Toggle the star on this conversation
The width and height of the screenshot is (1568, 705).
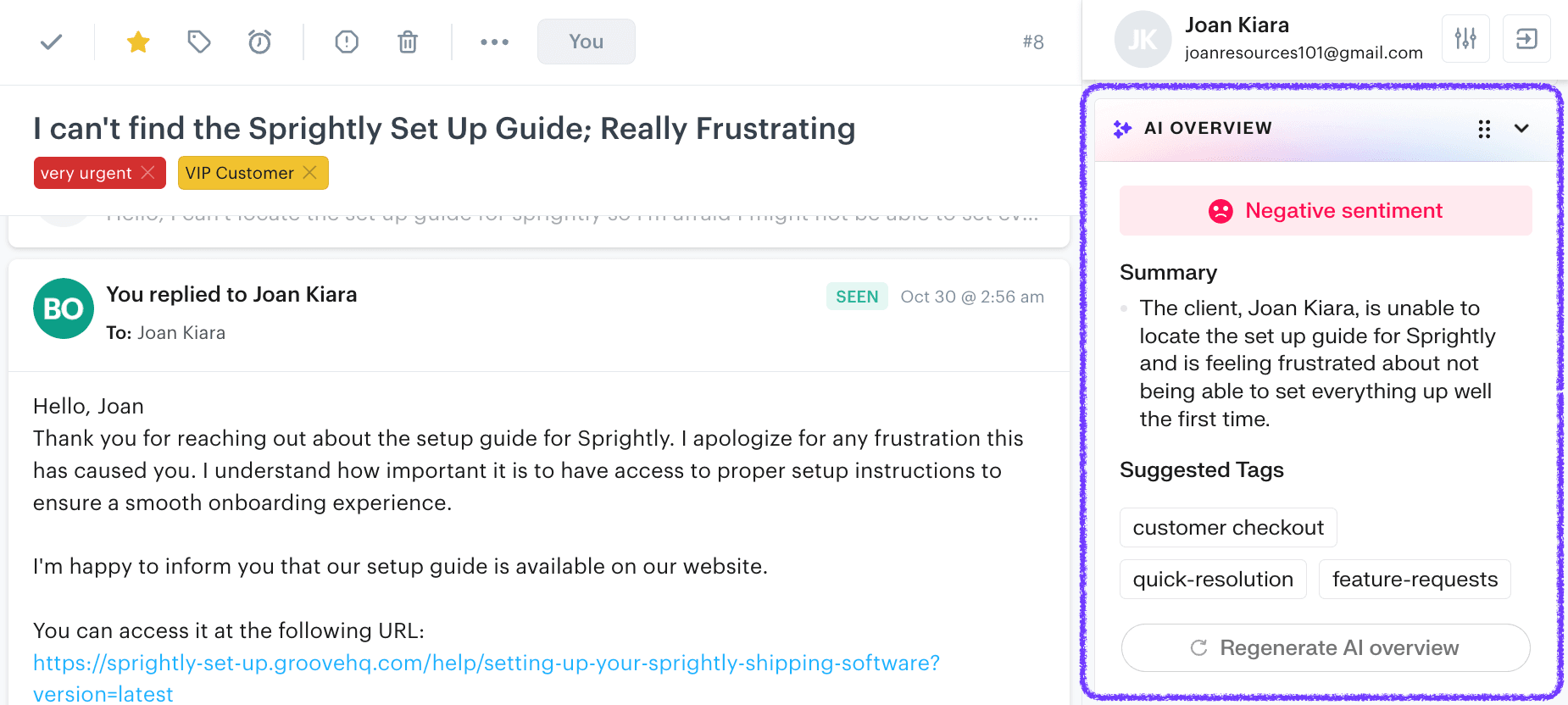click(x=137, y=41)
